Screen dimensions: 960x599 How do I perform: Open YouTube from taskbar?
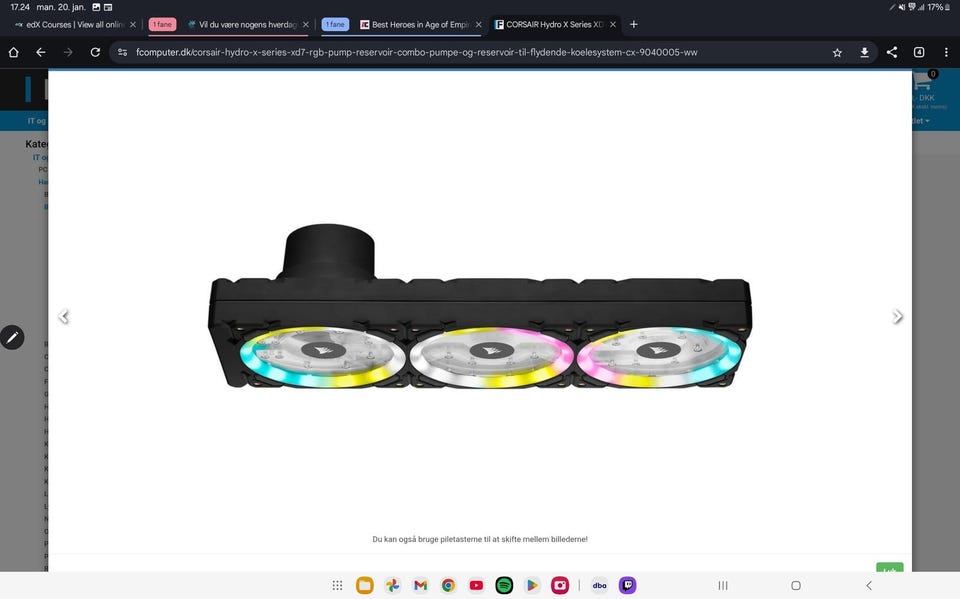(476, 586)
